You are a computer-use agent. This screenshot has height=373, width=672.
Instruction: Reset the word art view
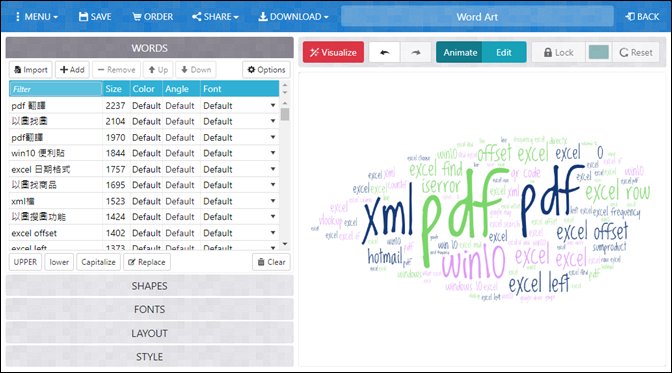click(636, 52)
